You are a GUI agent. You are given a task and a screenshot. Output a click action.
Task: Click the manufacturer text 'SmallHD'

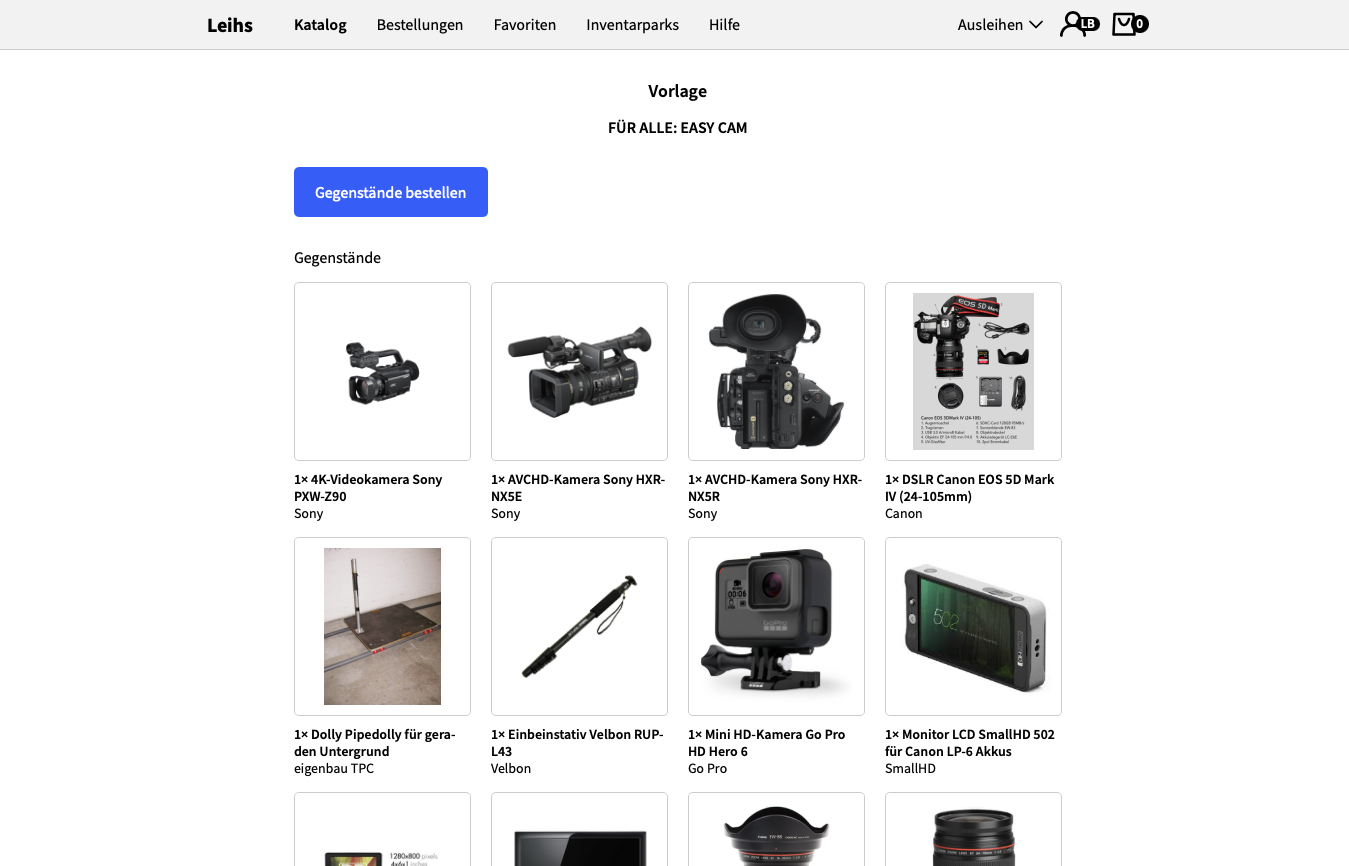[x=910, y=769]
